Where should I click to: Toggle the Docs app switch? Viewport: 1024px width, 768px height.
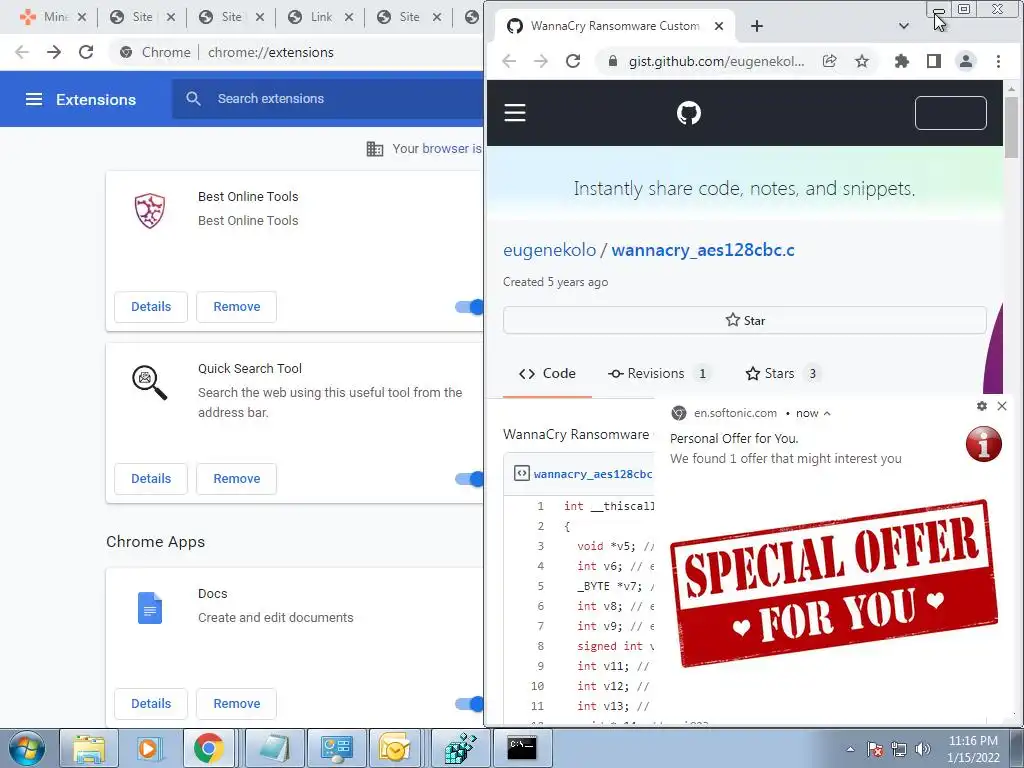pos(470,704)
